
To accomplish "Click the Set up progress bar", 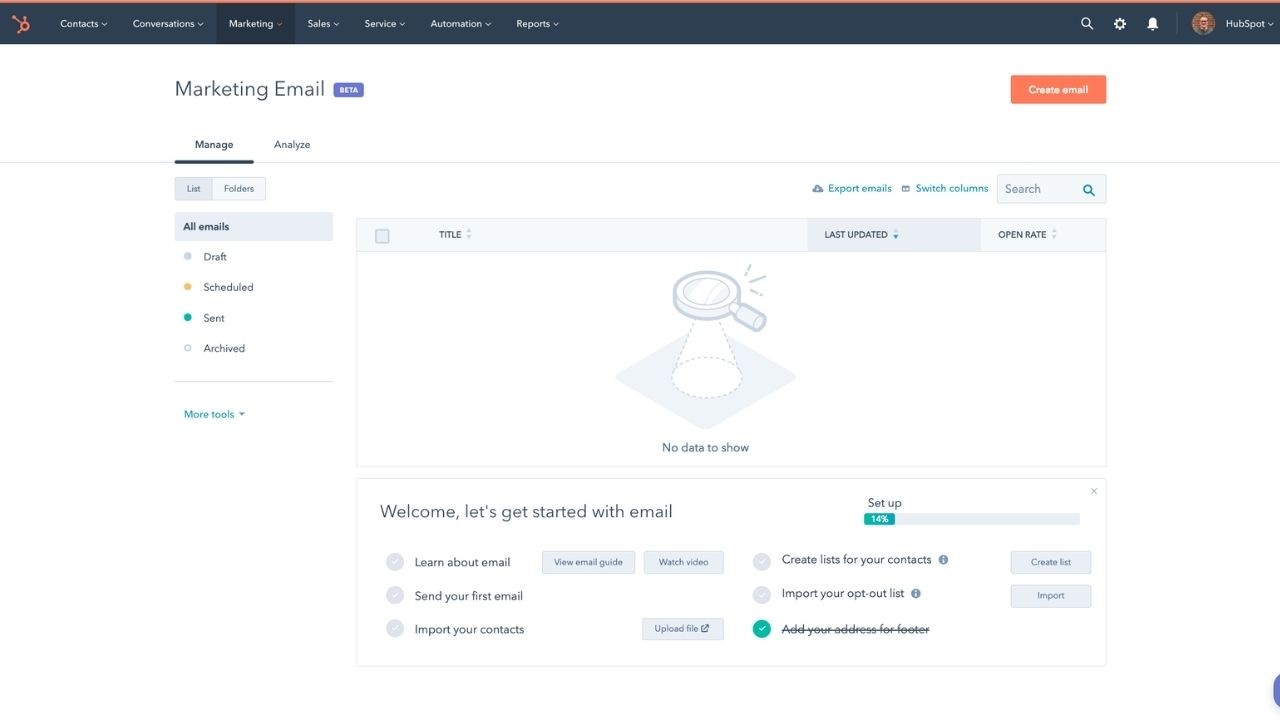I will (x=971, y=519).
